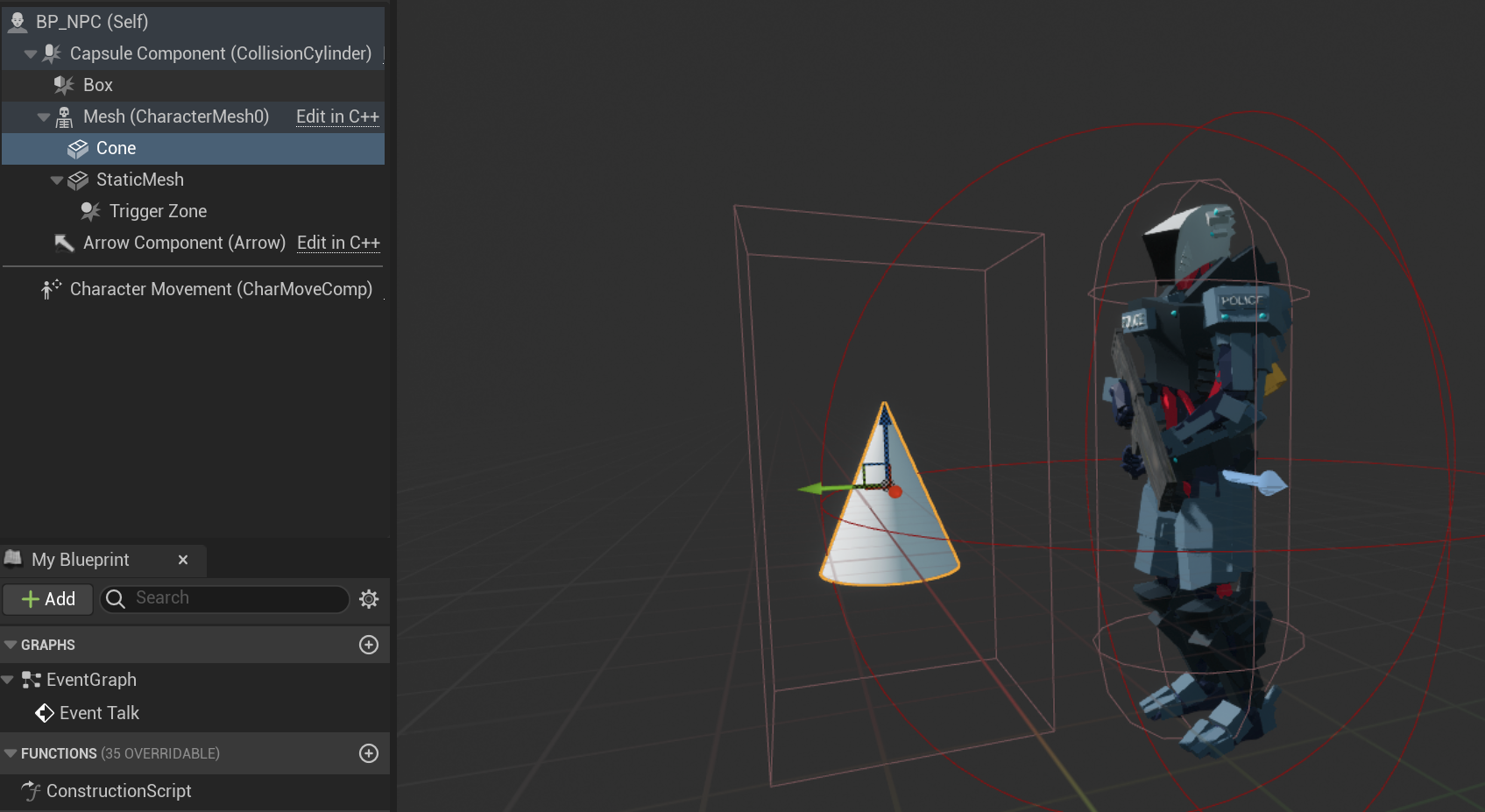
Task: Click the Arrow Component (Arrow) label
Action: click(184, 243)
